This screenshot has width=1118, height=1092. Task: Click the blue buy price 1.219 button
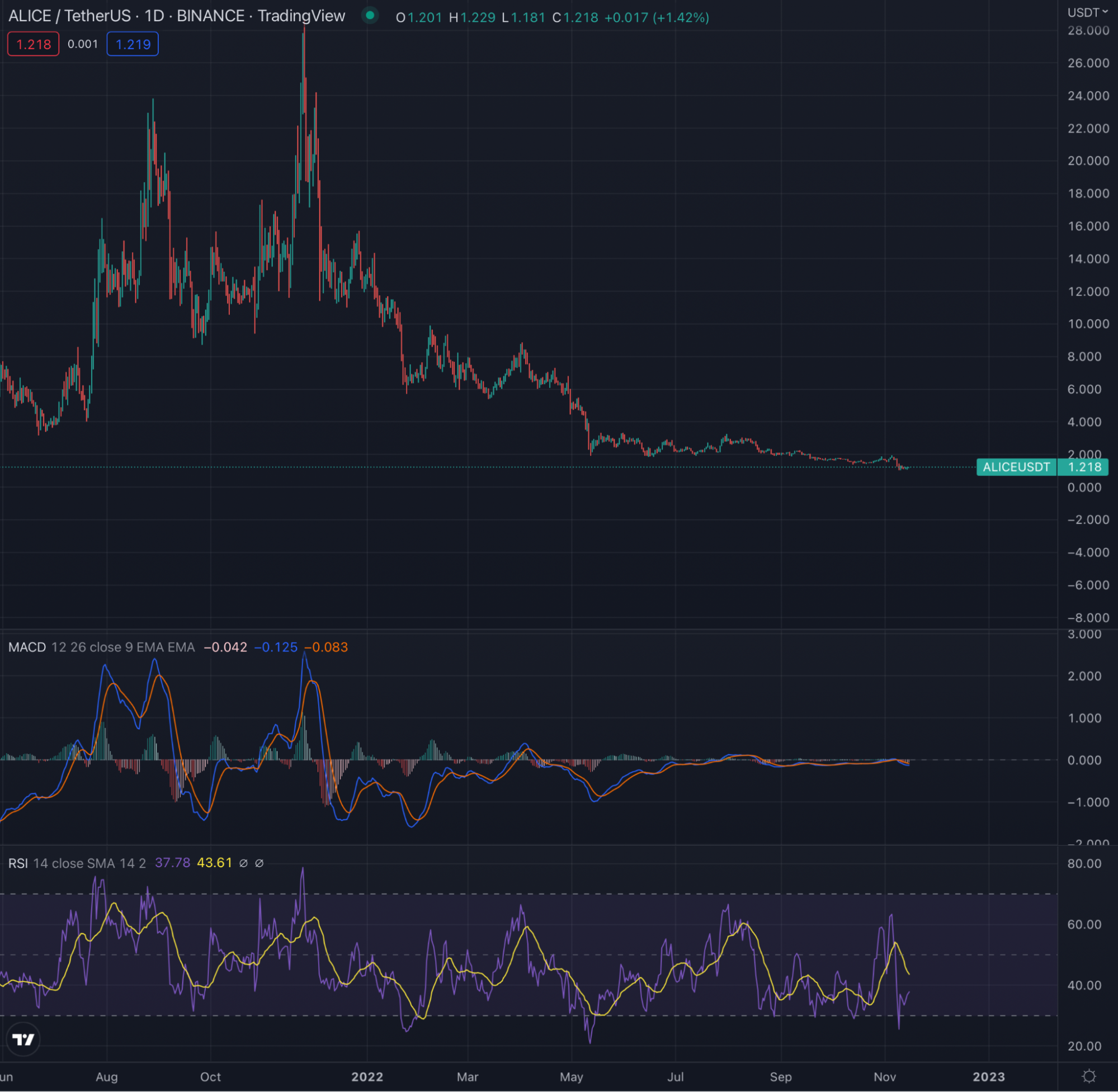[133, 44]
